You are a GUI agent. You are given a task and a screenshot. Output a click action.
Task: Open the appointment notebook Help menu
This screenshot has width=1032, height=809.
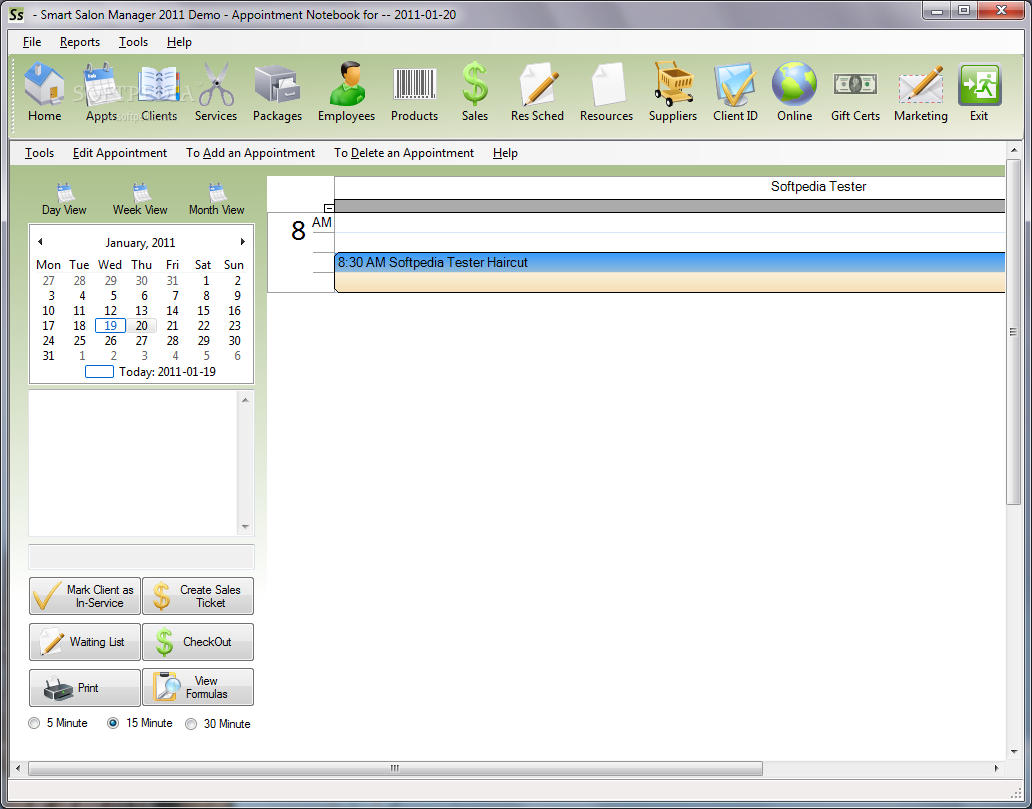(x=505, y=153)
